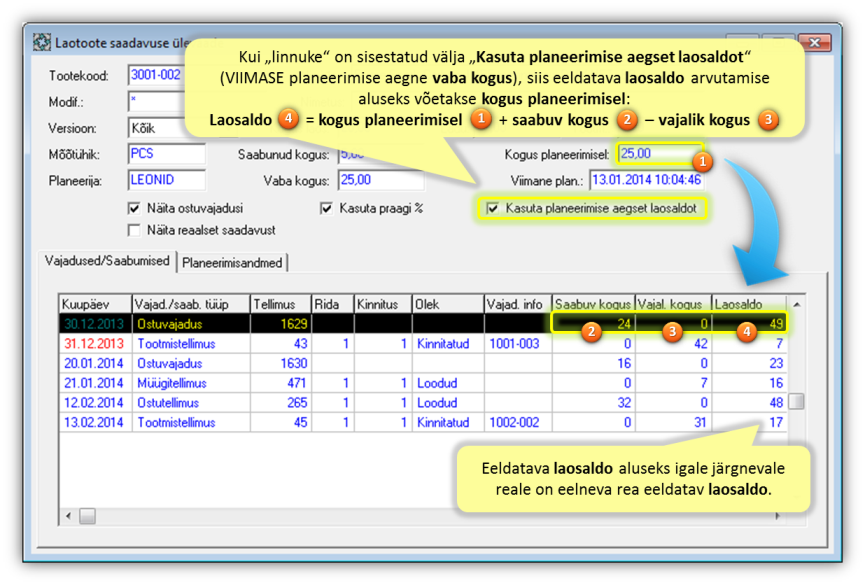Click the Laosaldo column header
The image size is (865, 585).
click(749, 304)
